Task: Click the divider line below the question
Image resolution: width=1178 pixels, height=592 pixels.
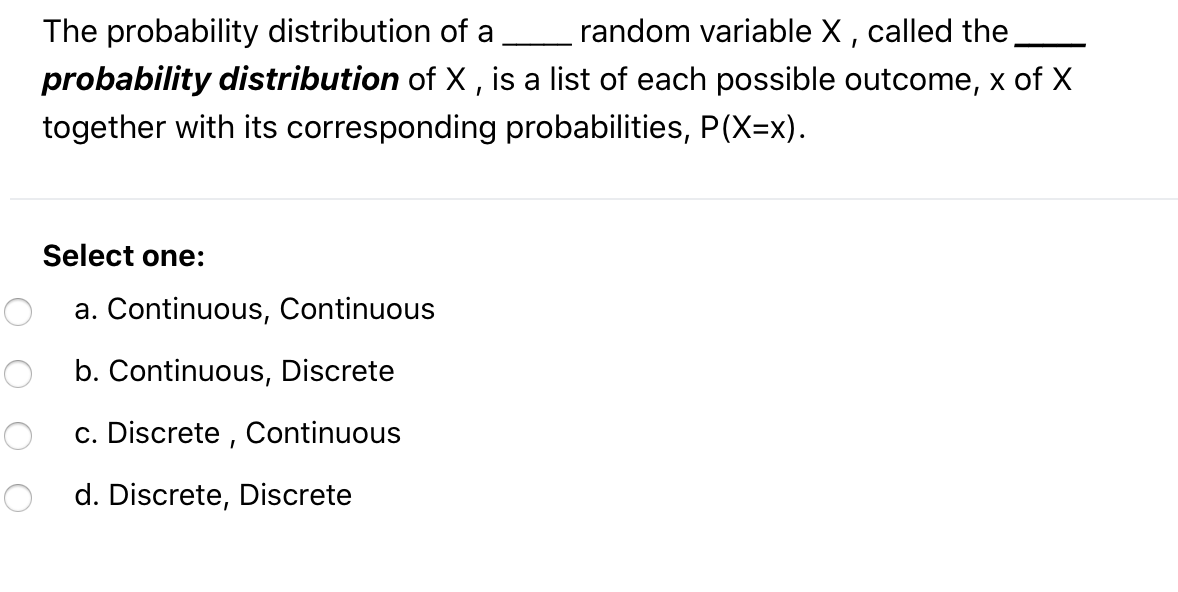Action: (589, 199)
